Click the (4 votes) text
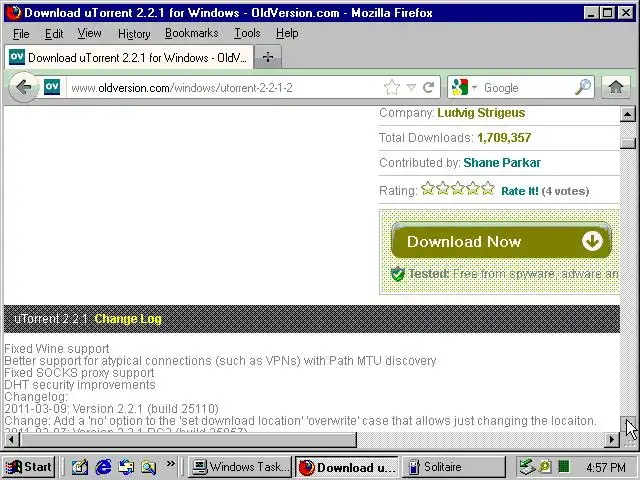The width and height of the screenshot is (640, 480). tap(565, 191)
